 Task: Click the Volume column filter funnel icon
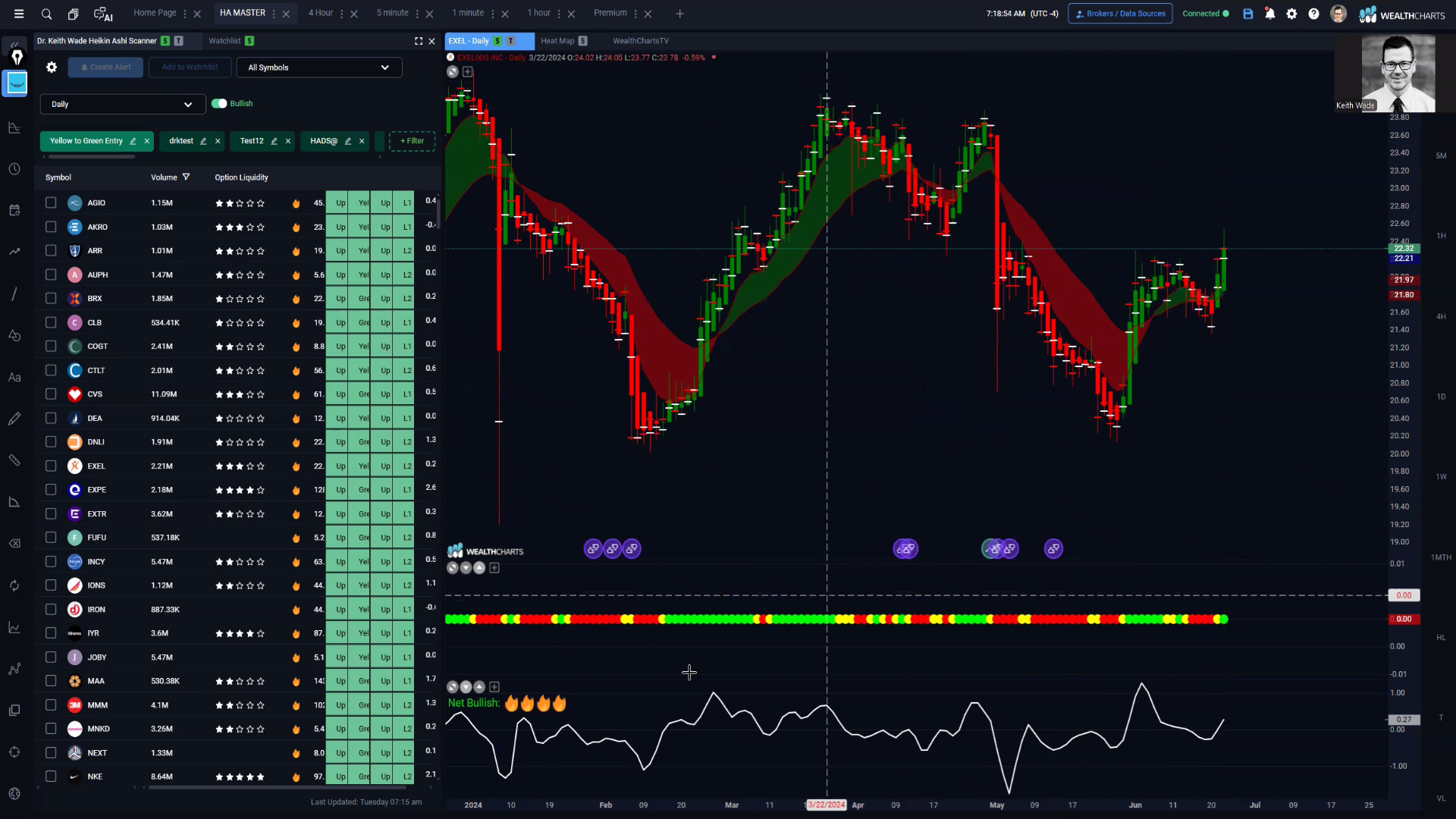coord(186,177)
